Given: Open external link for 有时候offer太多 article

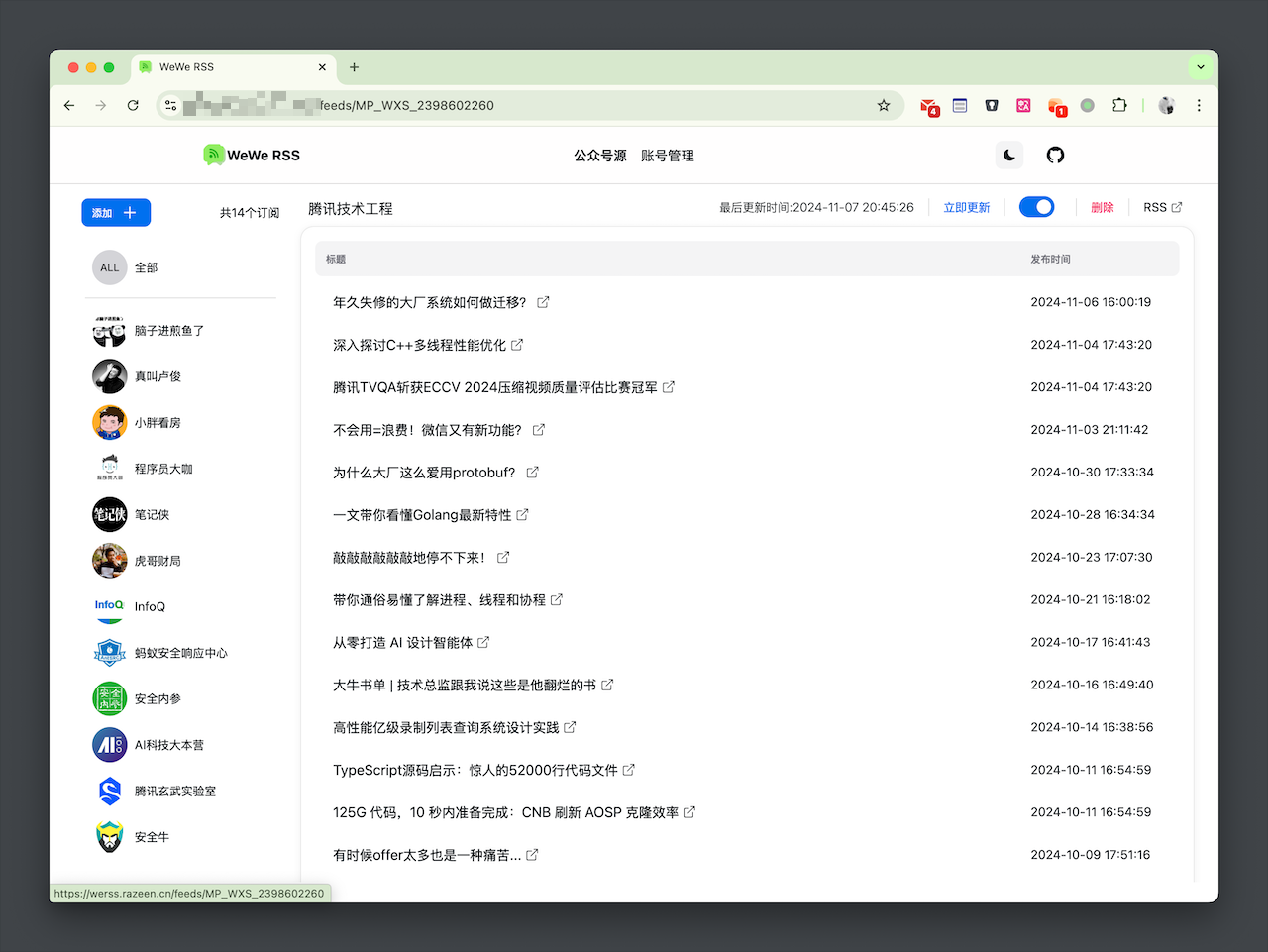Looking at the screenshot, I should (532, 855).
